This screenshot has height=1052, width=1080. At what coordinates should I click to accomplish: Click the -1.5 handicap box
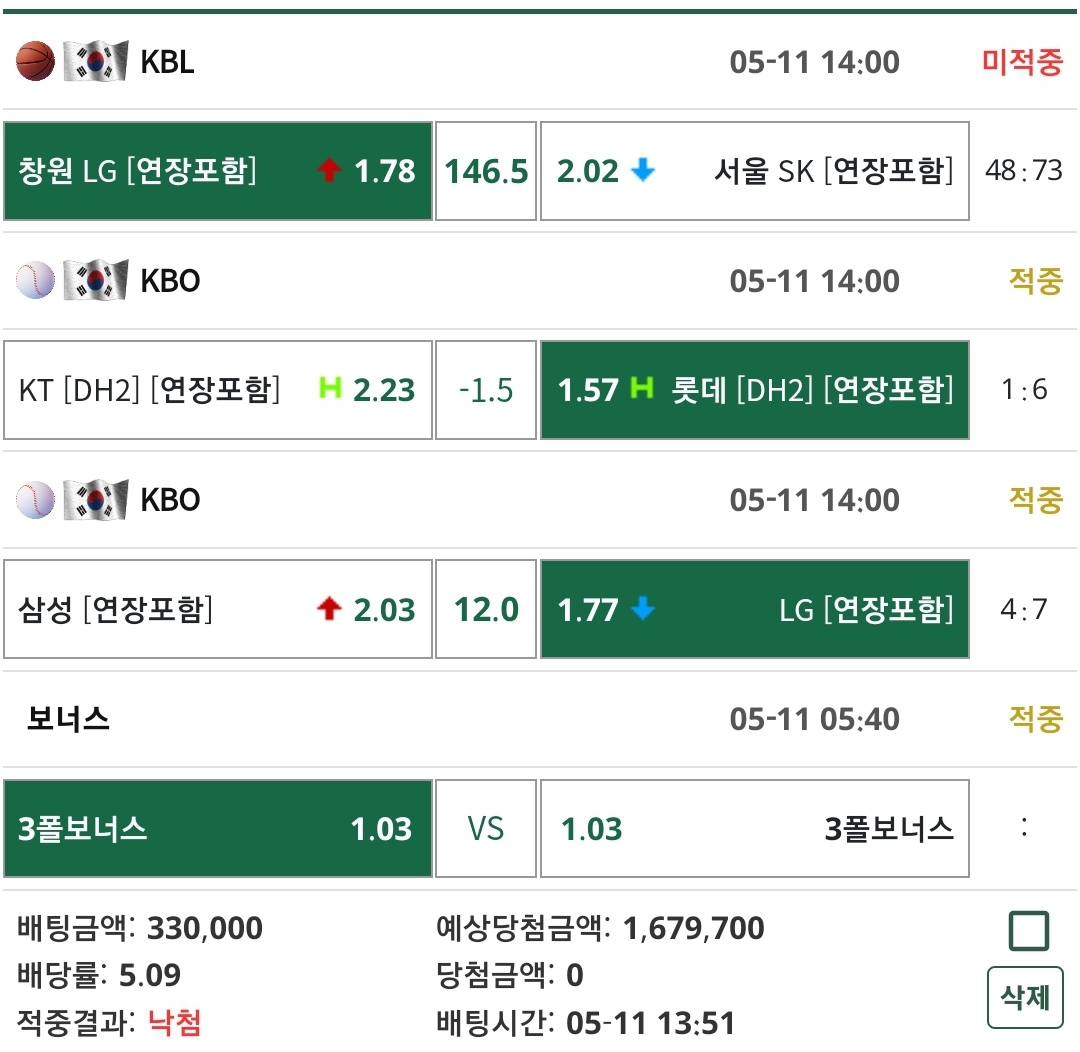pos(486,390)
